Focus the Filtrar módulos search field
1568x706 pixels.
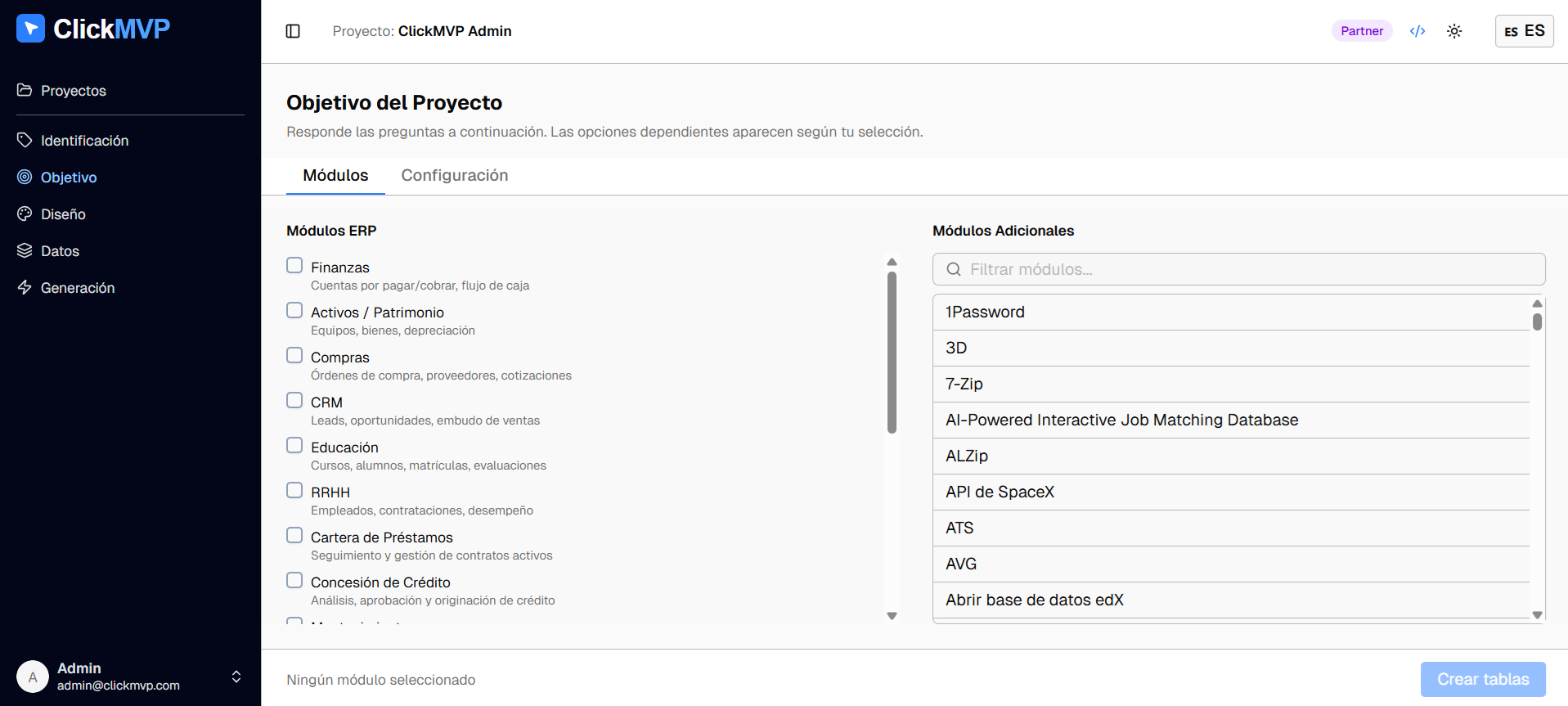coord(1238,269)
